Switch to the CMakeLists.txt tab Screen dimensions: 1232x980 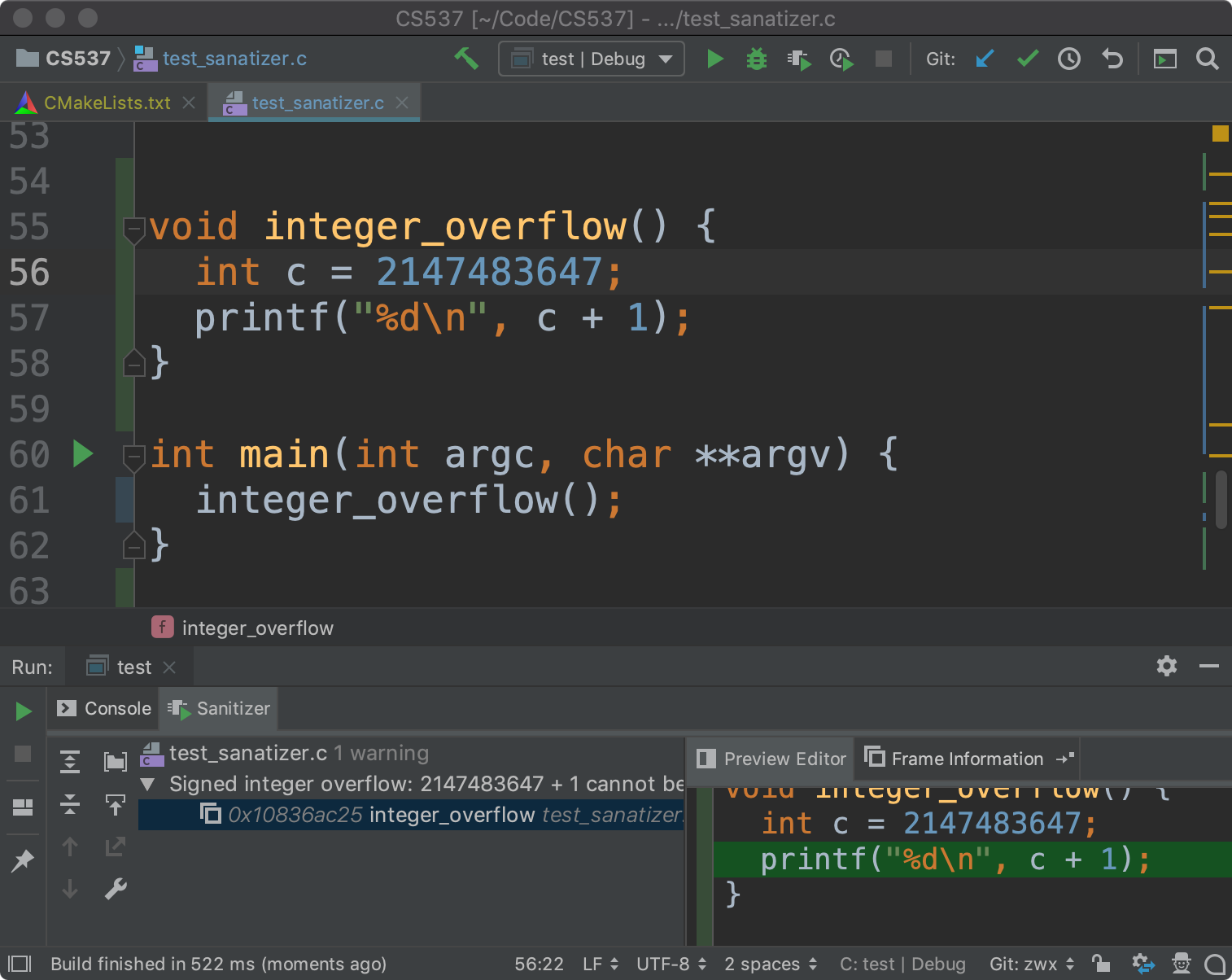click(107, 103)
